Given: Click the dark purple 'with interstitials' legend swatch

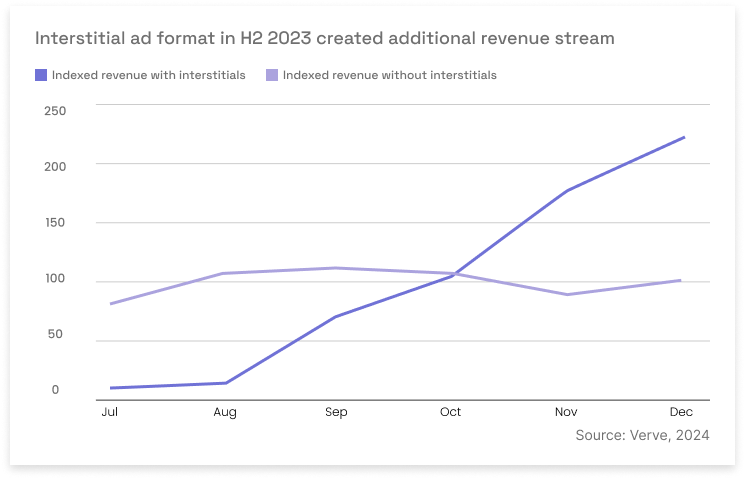Looking at the screenshot, I should coord(41,75).
